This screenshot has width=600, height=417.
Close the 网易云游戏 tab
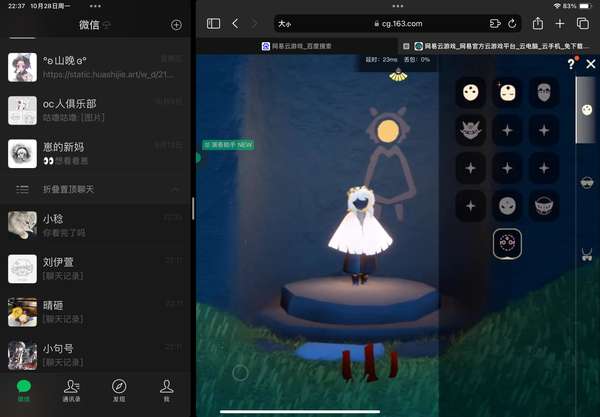point(406,46)
